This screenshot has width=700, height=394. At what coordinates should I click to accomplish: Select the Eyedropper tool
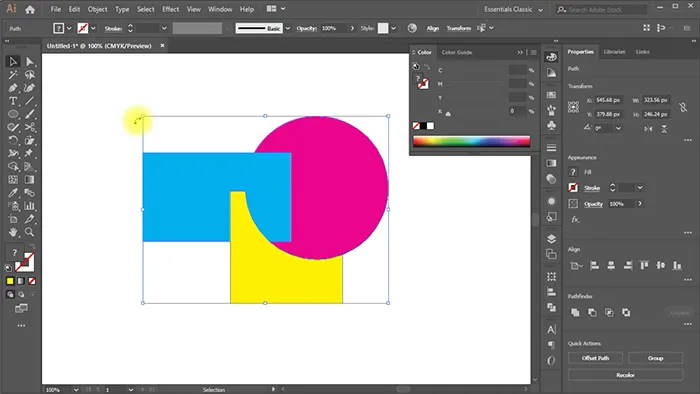click(x=13, y=193)
